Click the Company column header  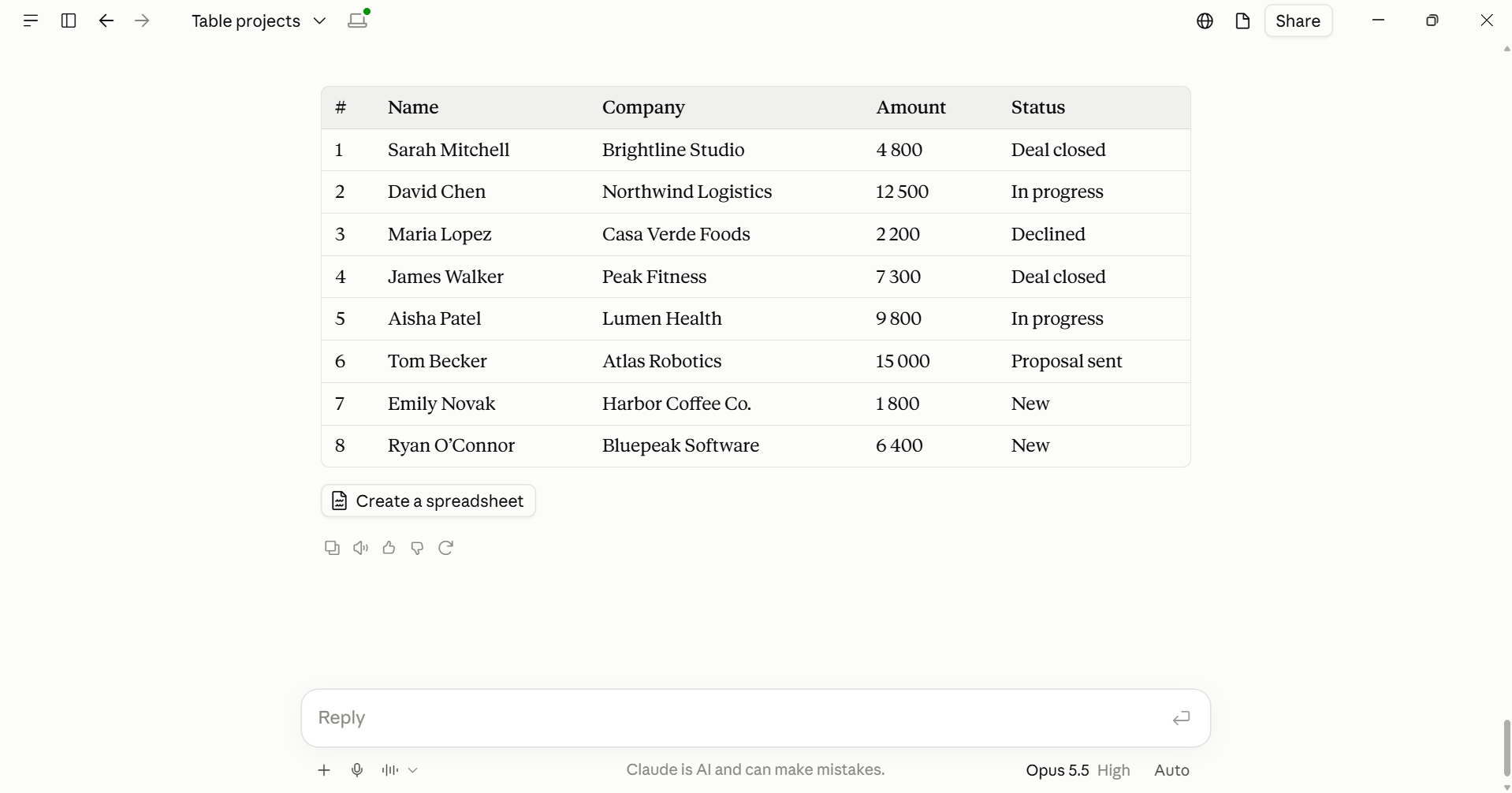coord(643,108)
